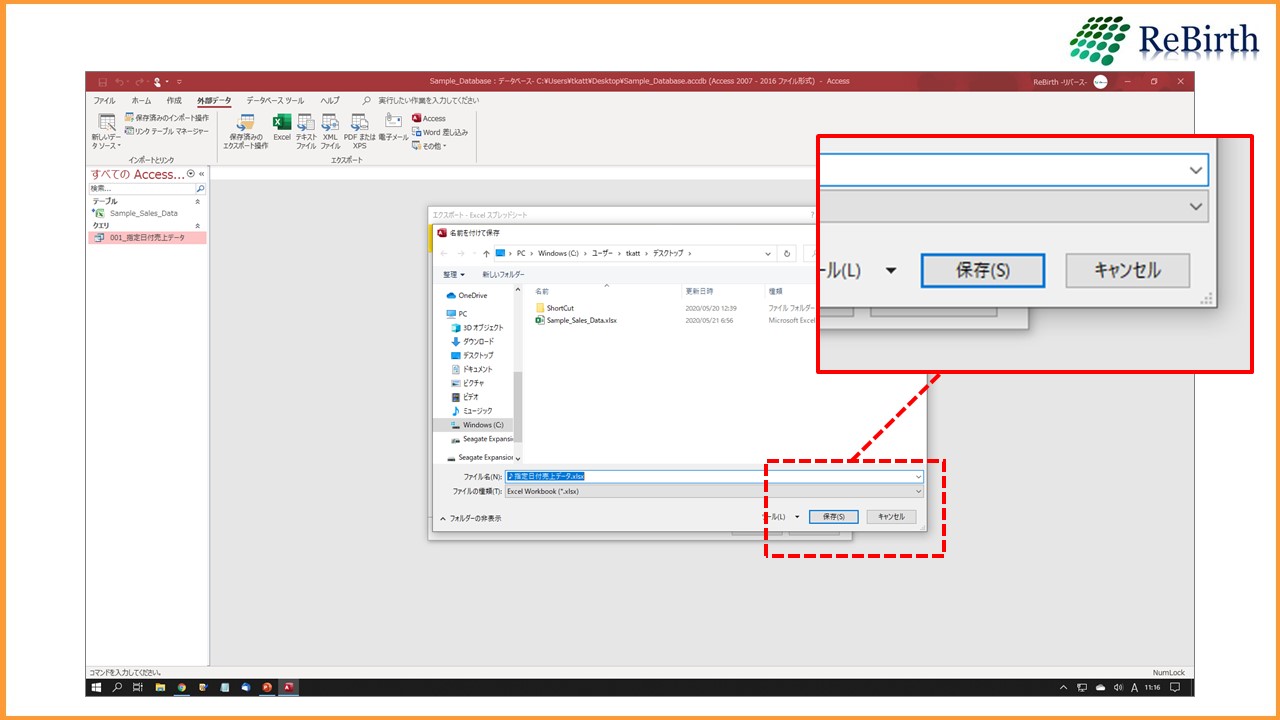Collapse the navigation pane with the double chevron
Screen dimensions: 1280x720
click(x=202, y=174)
